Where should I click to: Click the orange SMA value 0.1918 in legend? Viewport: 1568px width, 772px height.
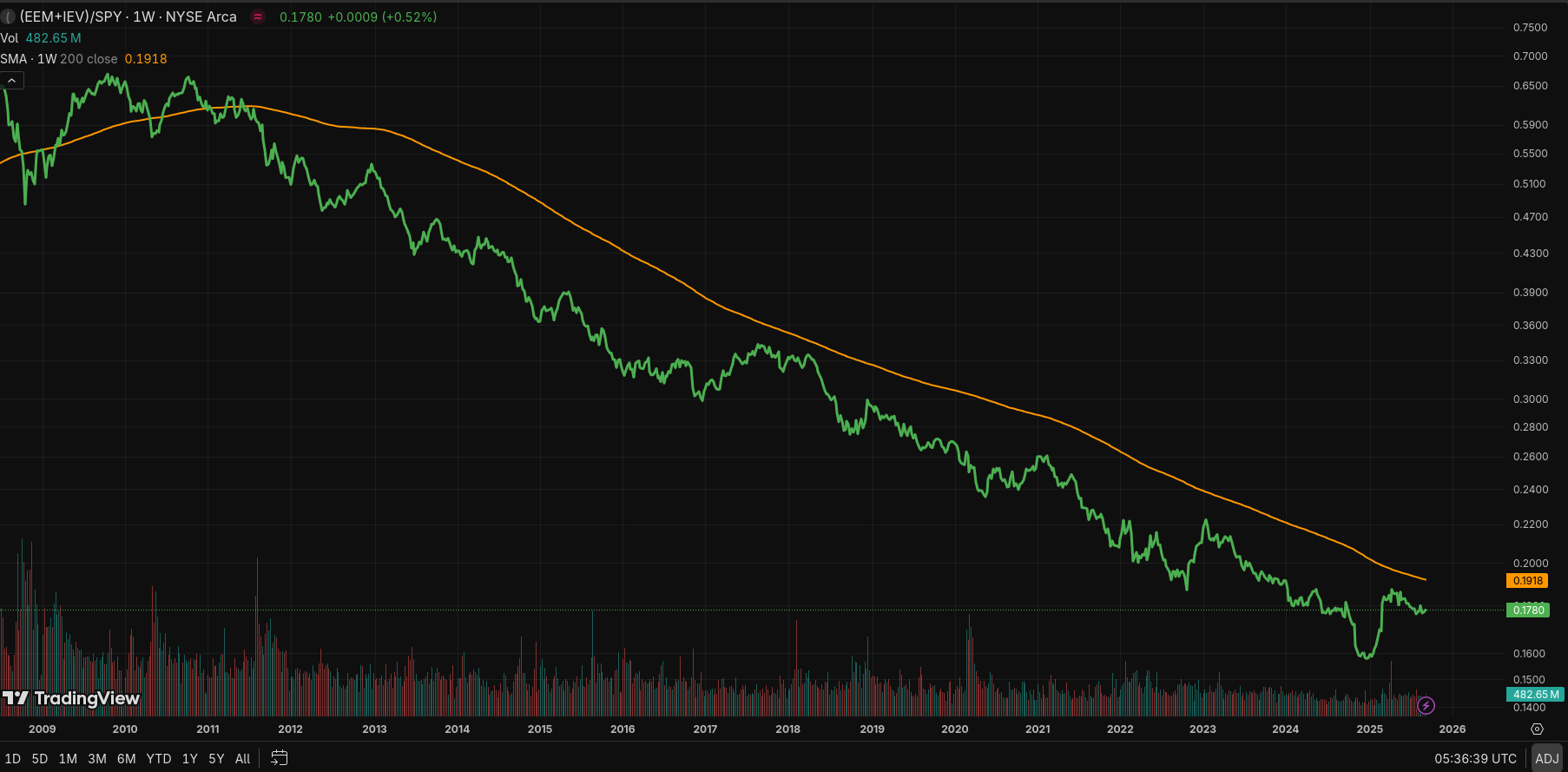click(x=146, y=59)
